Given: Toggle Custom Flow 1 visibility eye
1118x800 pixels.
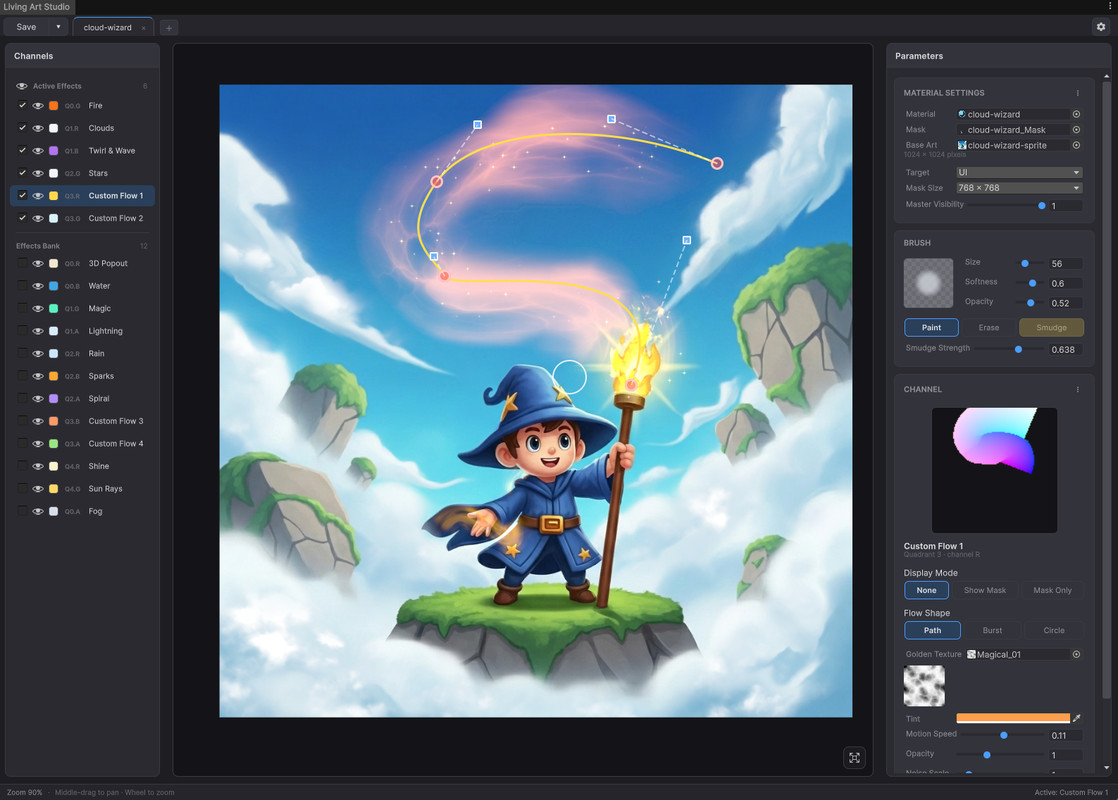Looking at the screenshot, I should [38, 195].
